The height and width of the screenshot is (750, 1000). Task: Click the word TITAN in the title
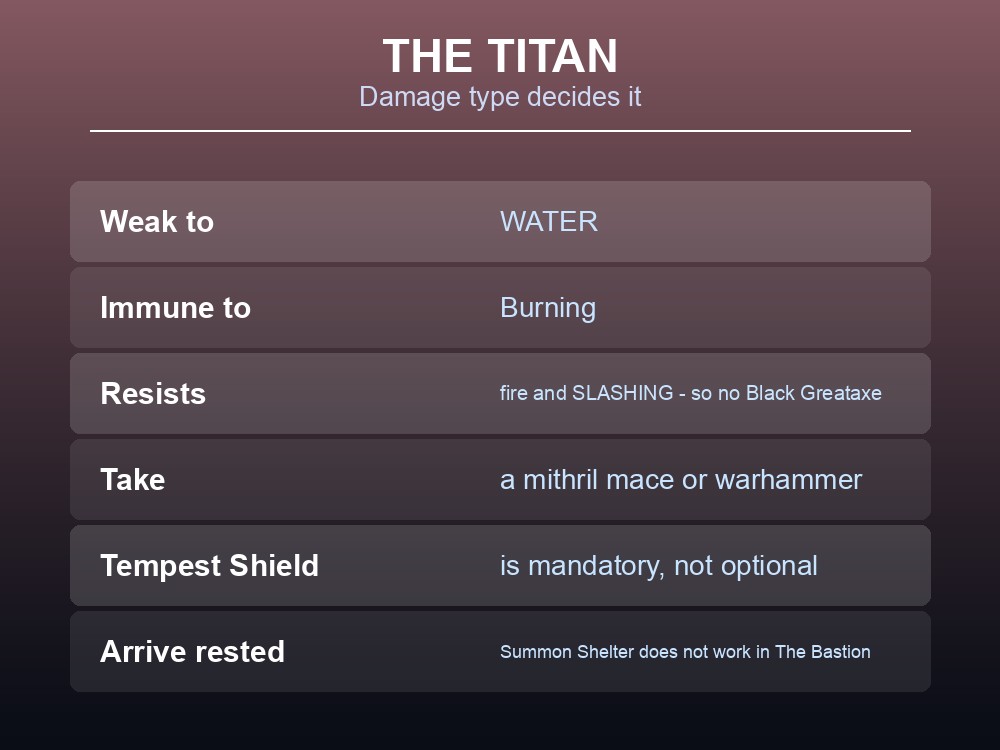point(553,56)
